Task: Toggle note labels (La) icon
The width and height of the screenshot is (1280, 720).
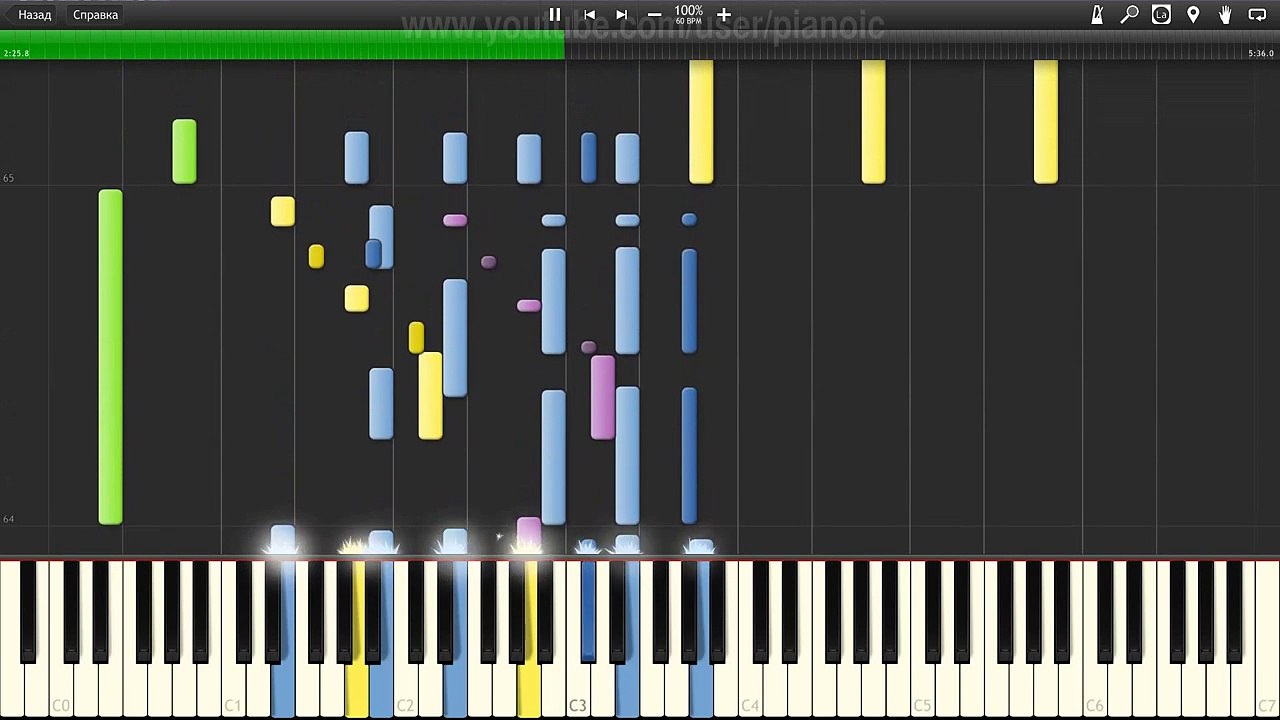Action: tap(1161, 15)
